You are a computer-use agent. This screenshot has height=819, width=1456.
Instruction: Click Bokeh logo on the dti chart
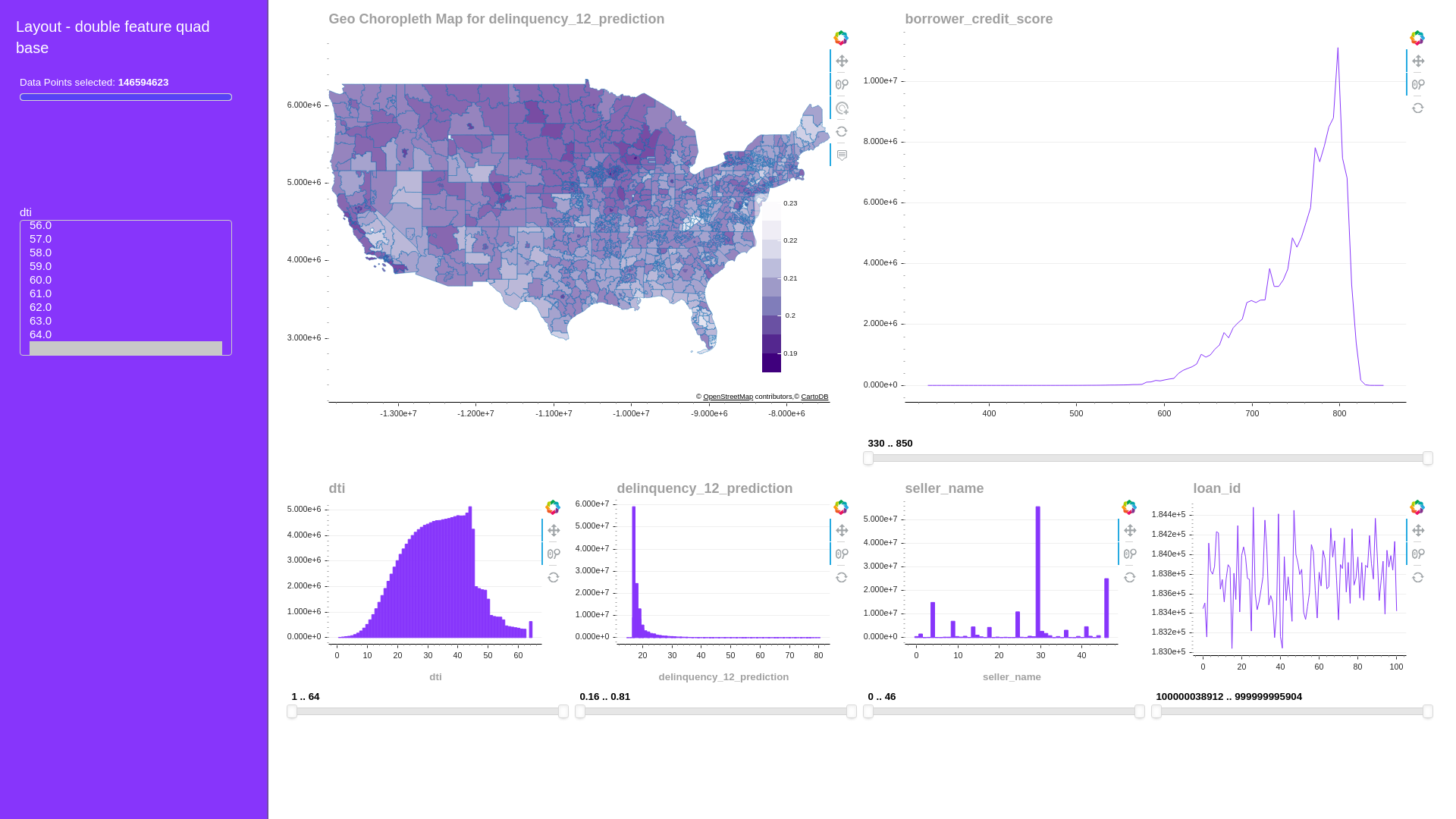click(553, 507)
